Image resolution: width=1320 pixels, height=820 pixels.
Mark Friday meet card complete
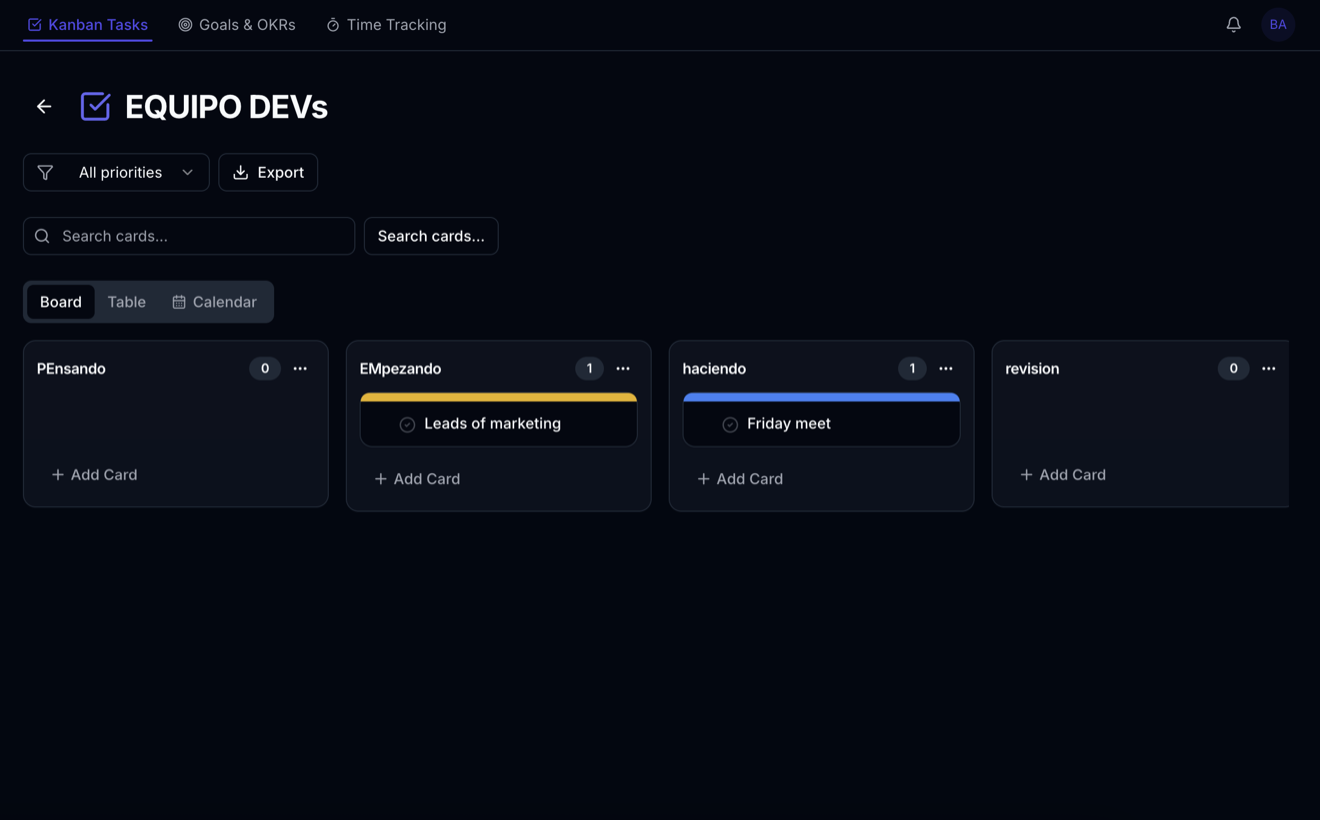coord(730,424)
